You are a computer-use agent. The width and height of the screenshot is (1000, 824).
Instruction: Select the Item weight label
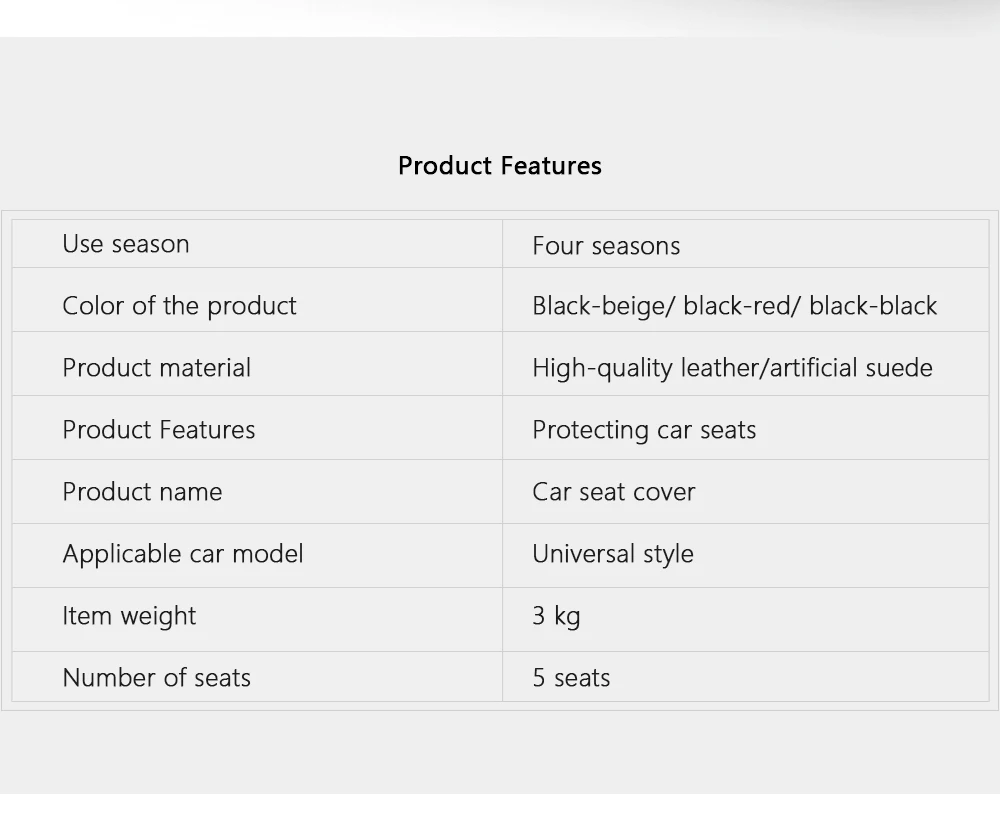pos(129,616)
